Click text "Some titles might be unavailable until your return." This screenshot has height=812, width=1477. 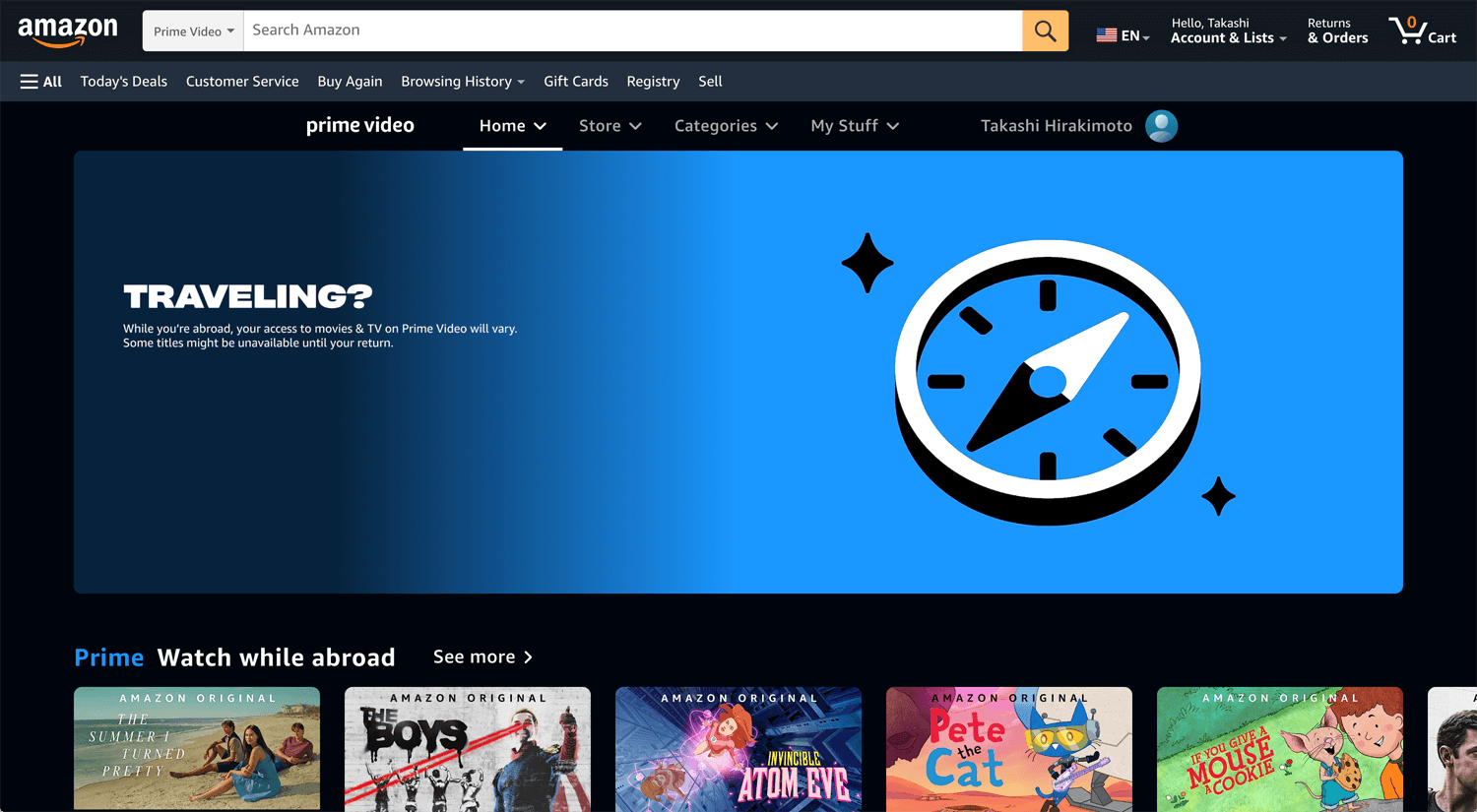tap(258, 344)
